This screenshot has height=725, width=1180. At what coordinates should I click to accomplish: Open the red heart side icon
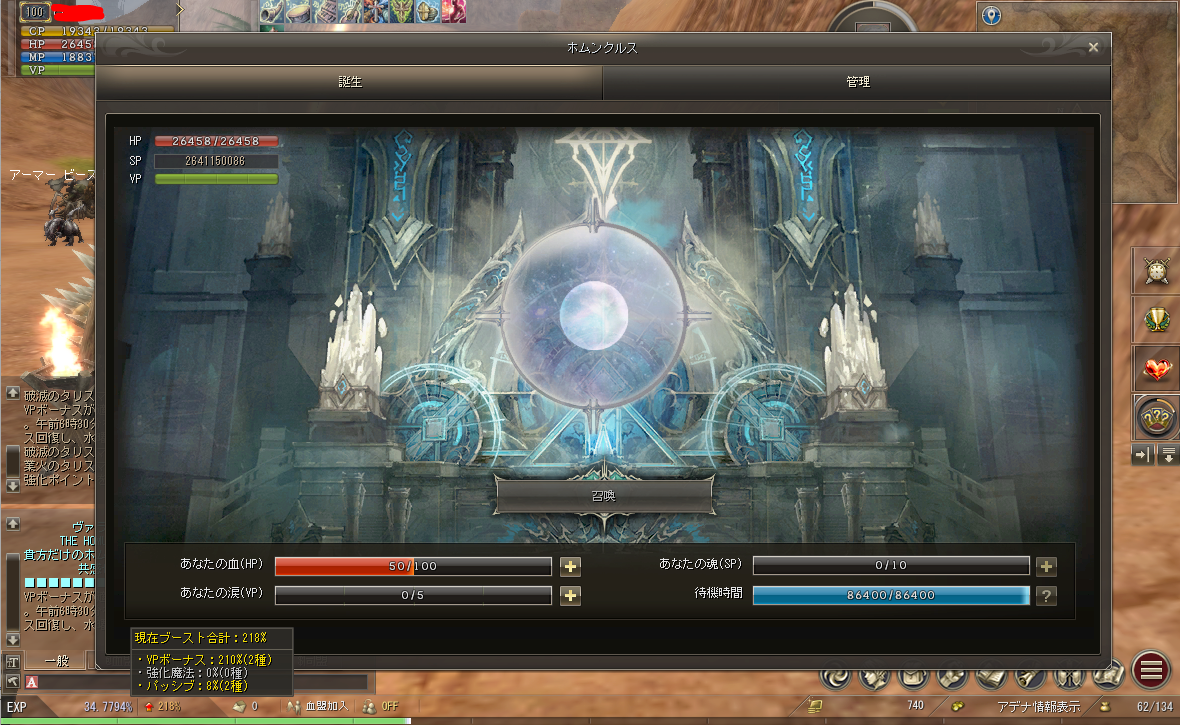point(1156,369)
